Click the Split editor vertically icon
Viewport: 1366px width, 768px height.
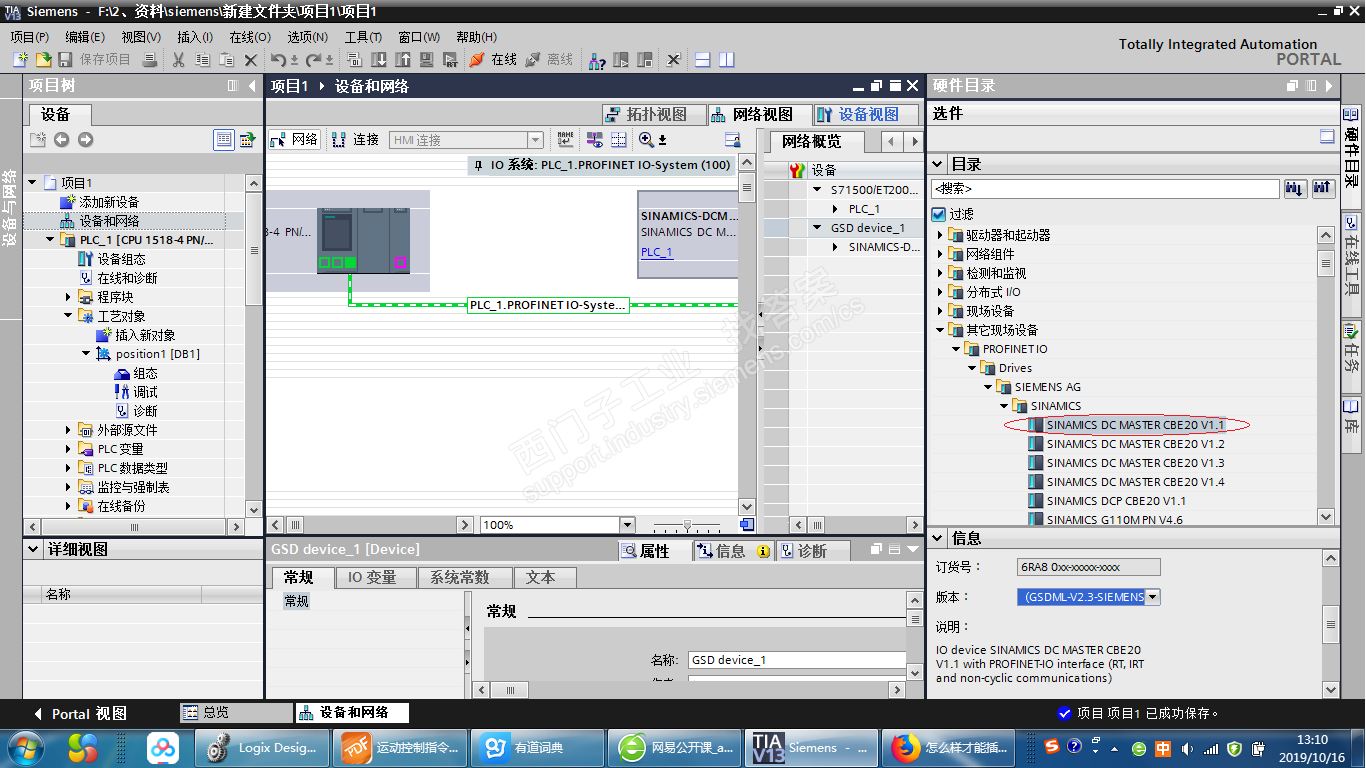point(726,60)
